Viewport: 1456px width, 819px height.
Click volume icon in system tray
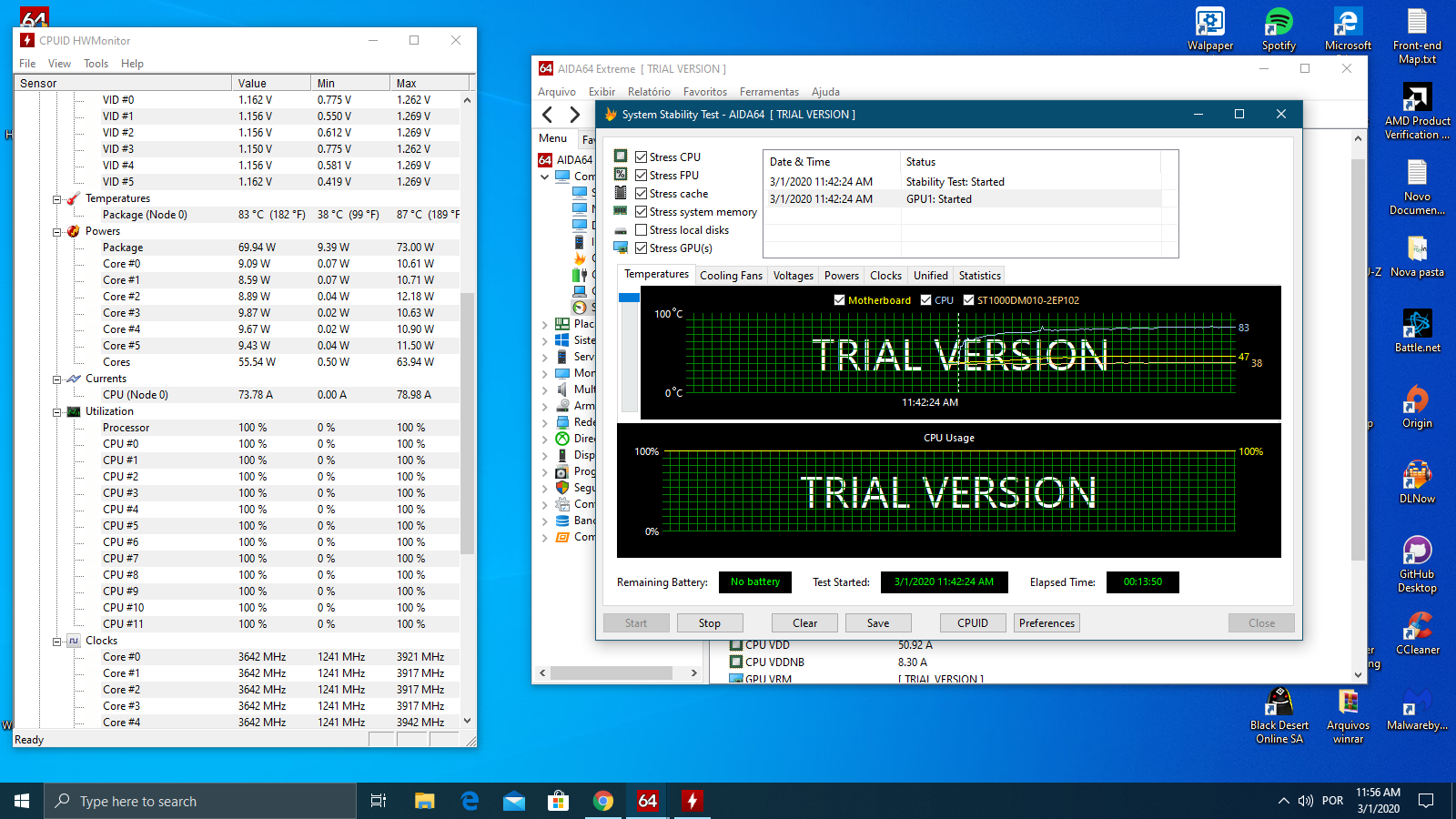tap(1306, 801)
